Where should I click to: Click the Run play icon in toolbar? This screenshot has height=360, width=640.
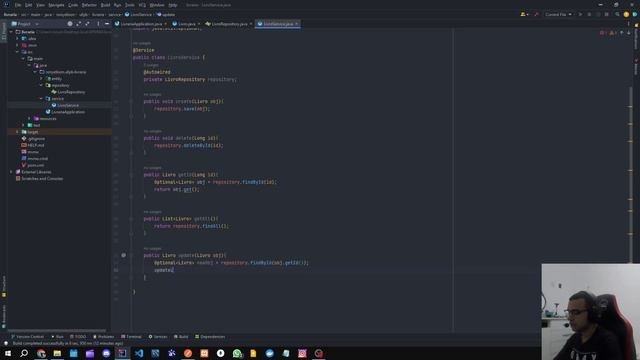(580, 14)
